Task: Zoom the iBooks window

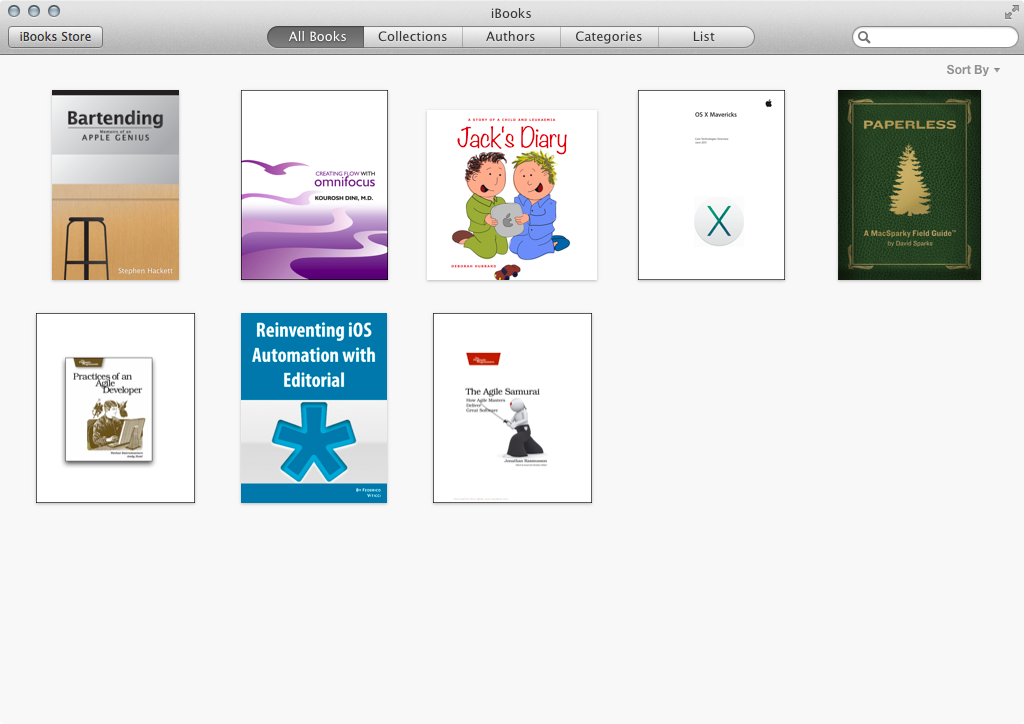Action: 54,11
